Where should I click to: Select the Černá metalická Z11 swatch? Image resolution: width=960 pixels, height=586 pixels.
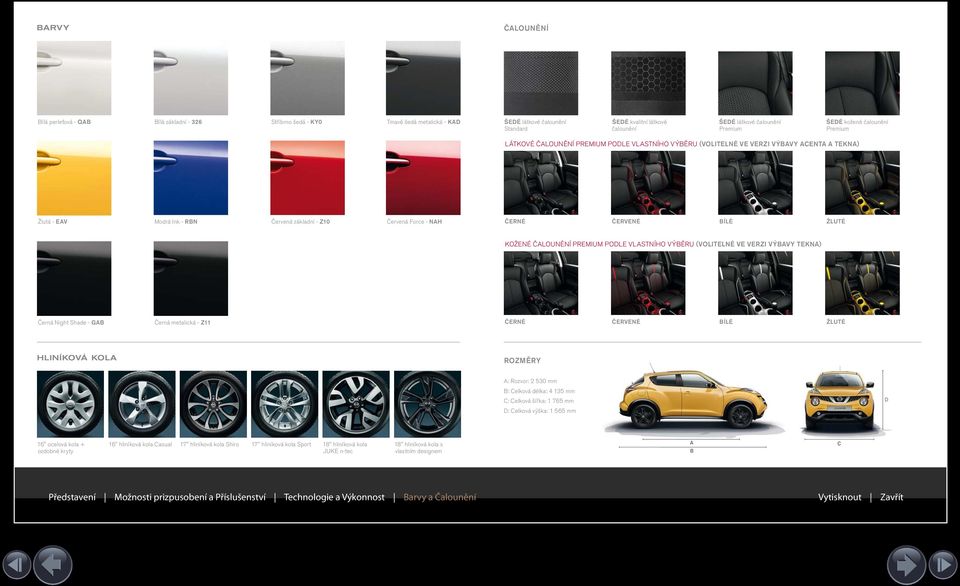190,279
